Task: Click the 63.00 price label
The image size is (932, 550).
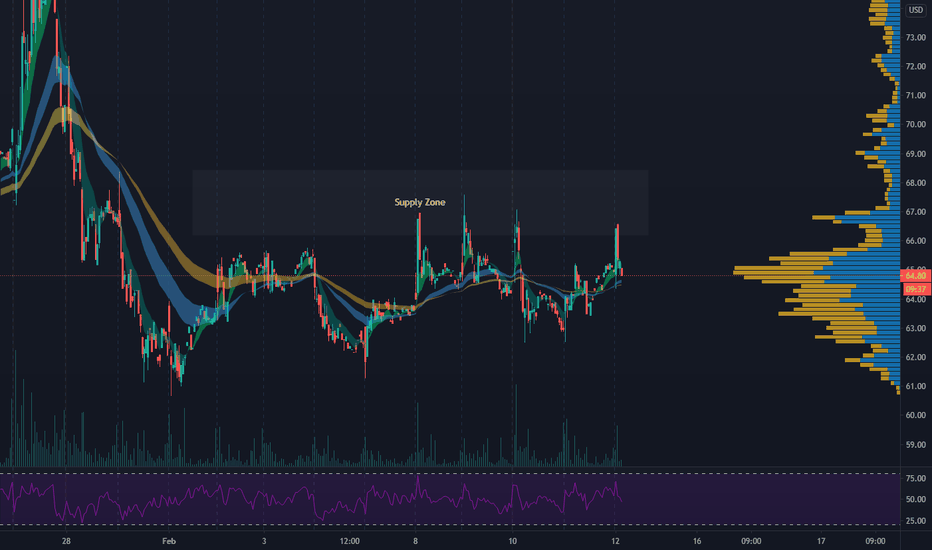Action: point(916,328)
